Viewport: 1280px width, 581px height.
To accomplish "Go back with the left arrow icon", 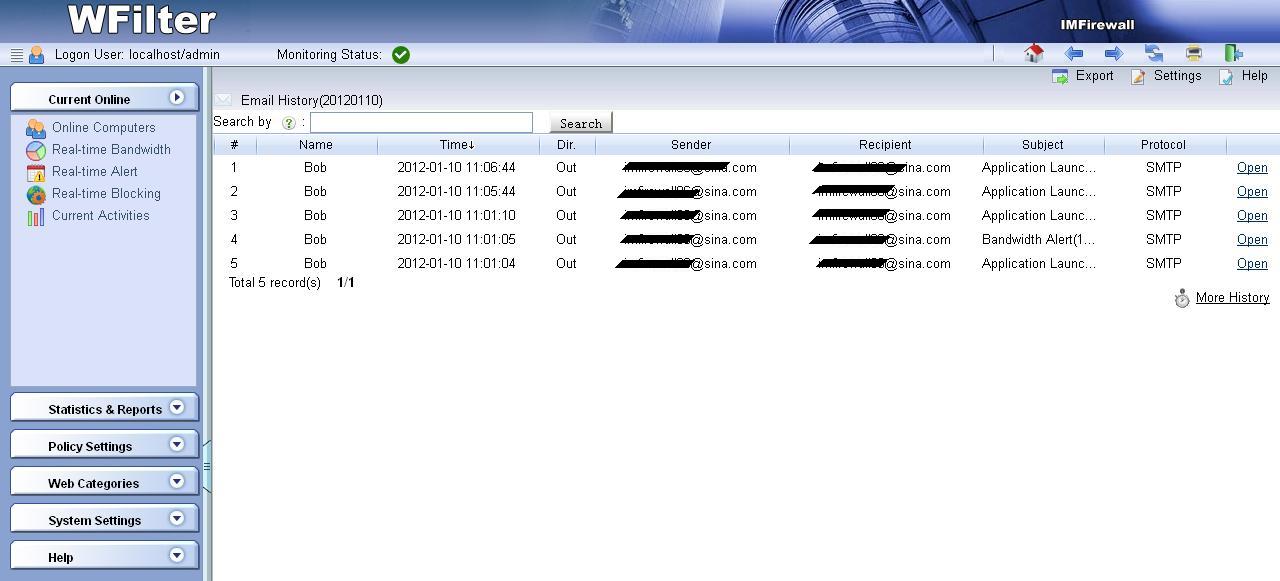I will pos(1074,54).
